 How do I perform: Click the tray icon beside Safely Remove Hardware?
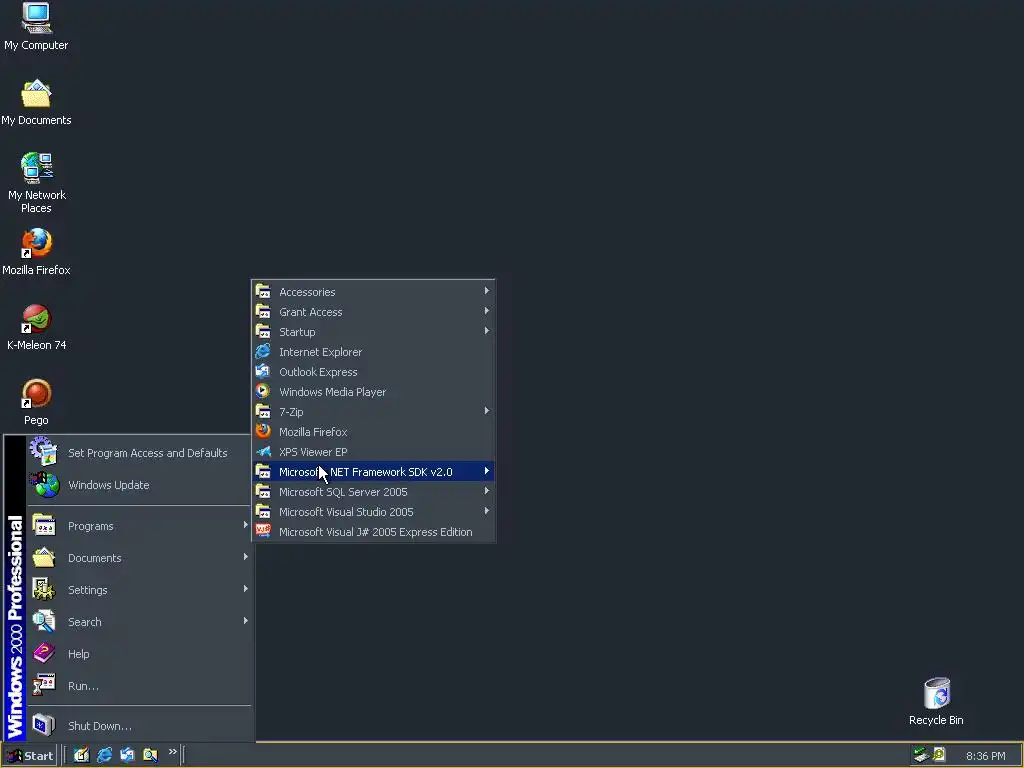tap(939, 754)
